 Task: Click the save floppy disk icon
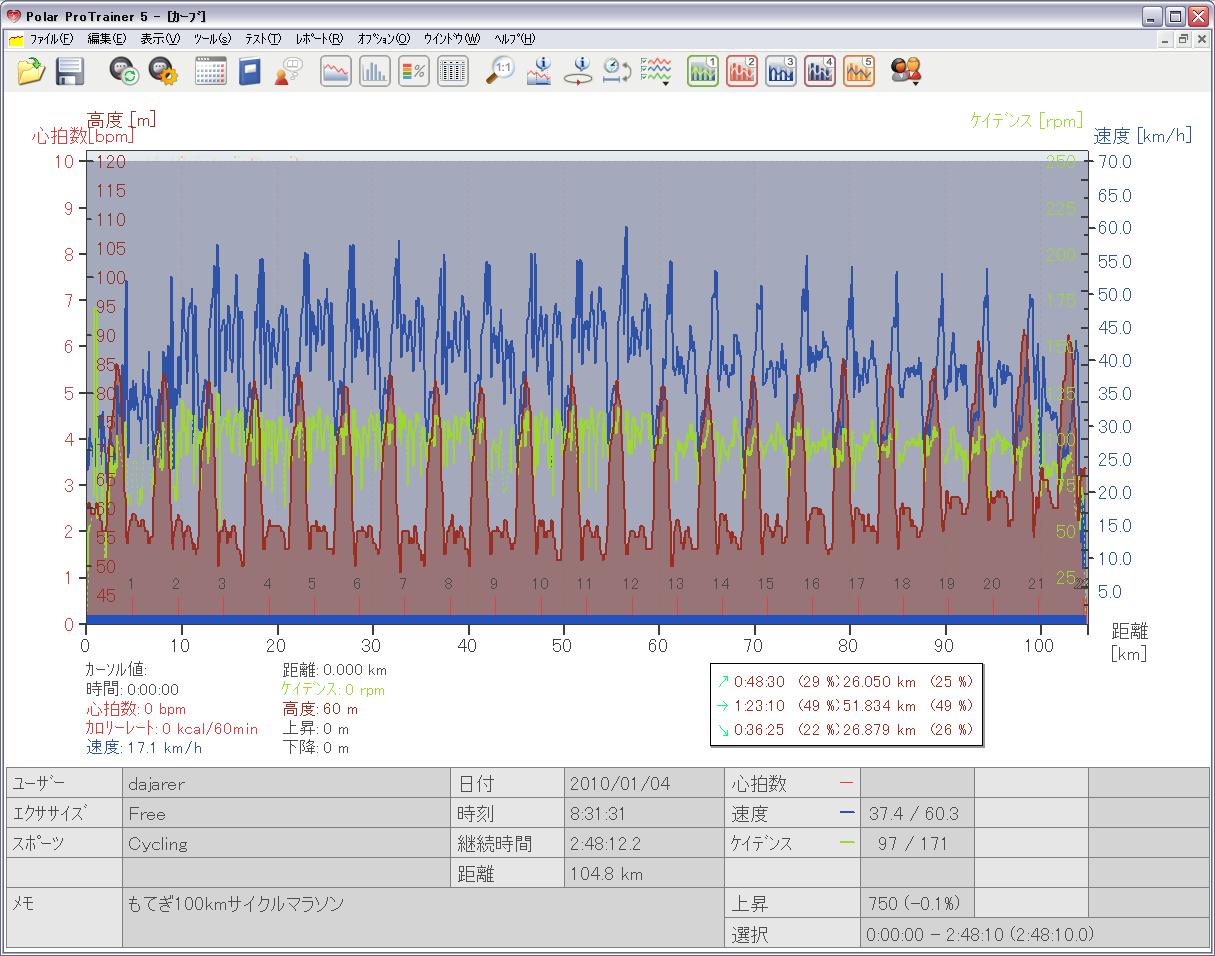69,71
